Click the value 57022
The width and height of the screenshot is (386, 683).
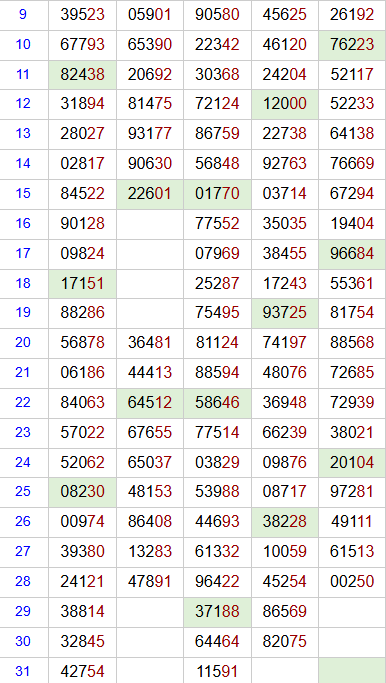click(x=82, y=433)
